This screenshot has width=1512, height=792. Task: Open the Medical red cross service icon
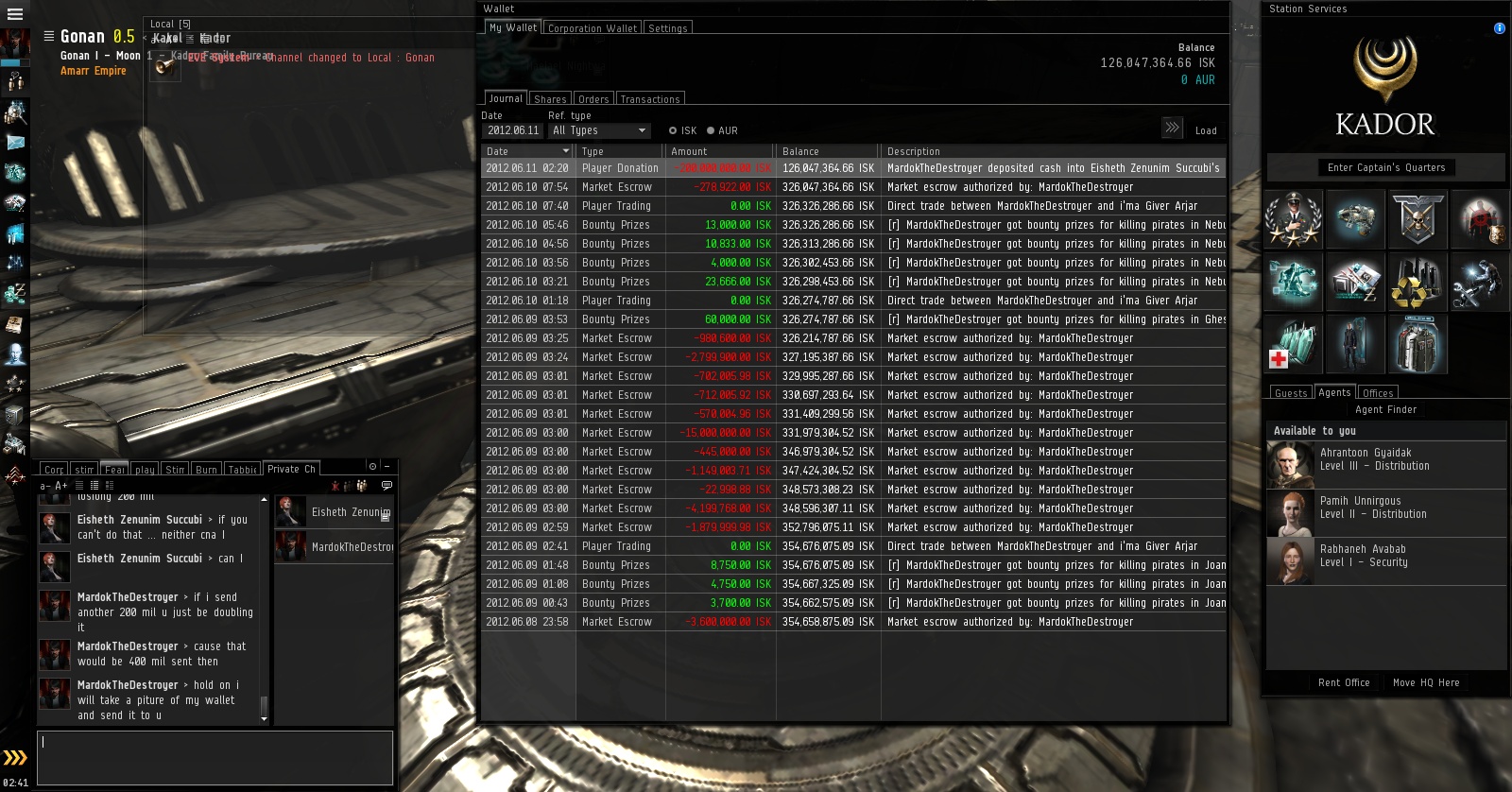coord(1295,344)
